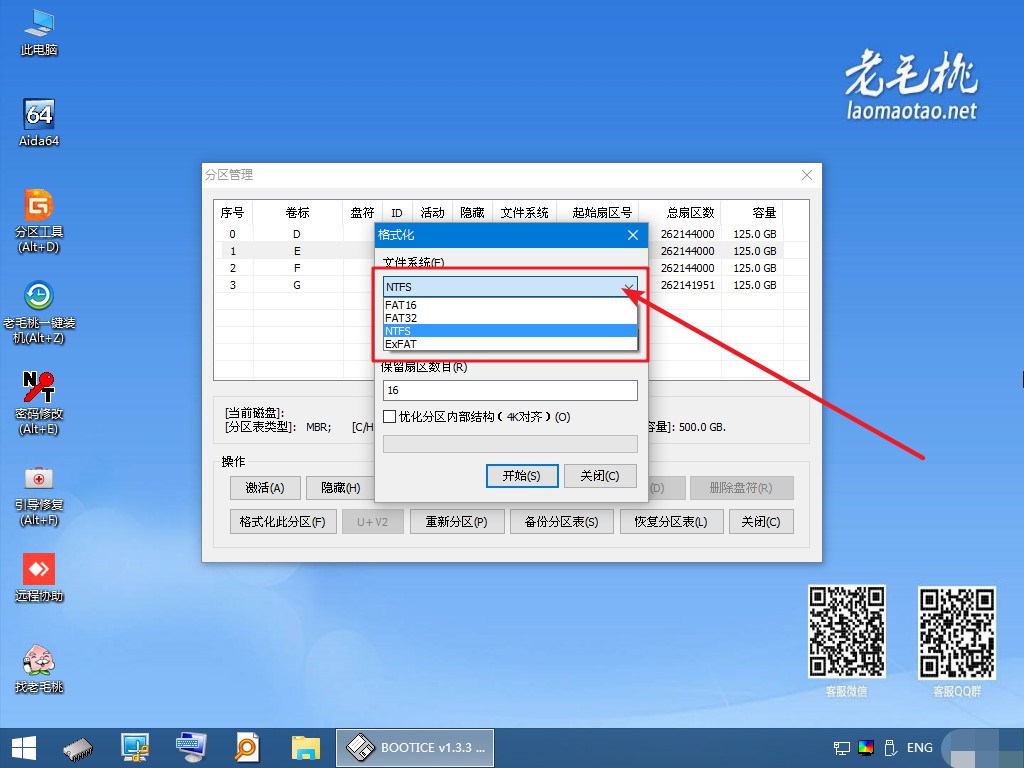
Task: Click the color display tray icon
Action: click(866, 748)
